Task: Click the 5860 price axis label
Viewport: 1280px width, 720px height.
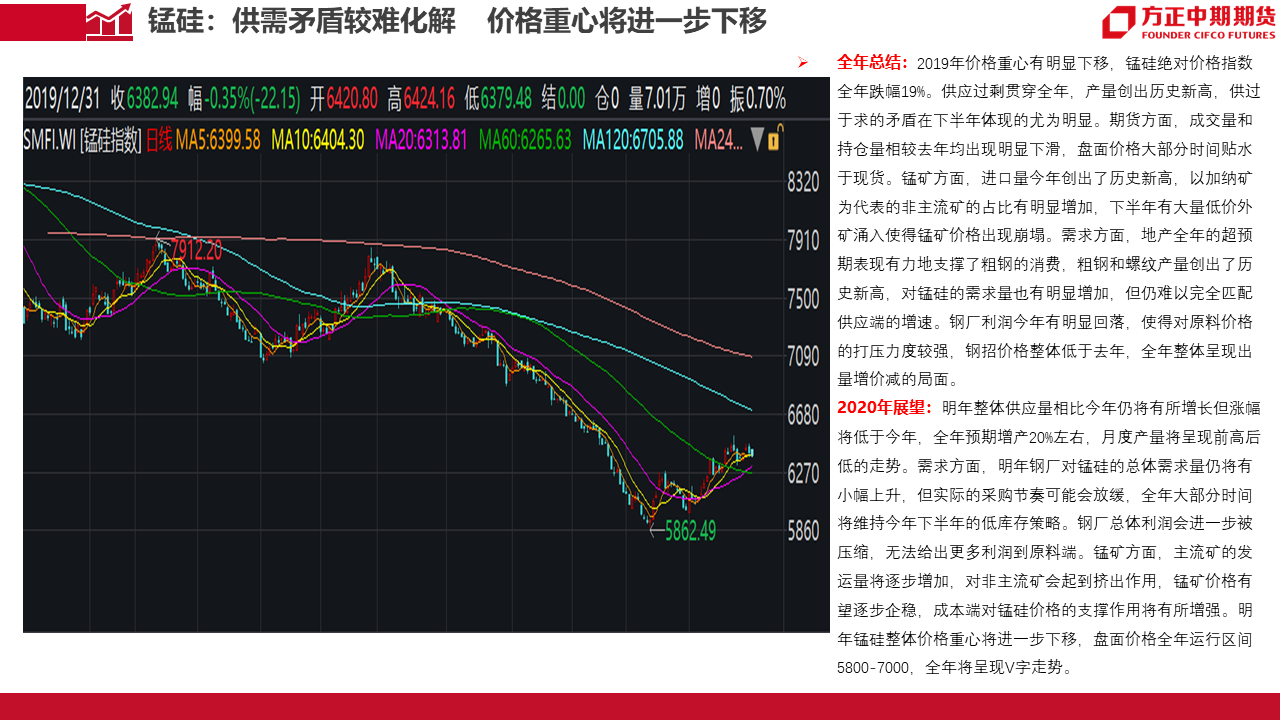Action: coord(804,530)
